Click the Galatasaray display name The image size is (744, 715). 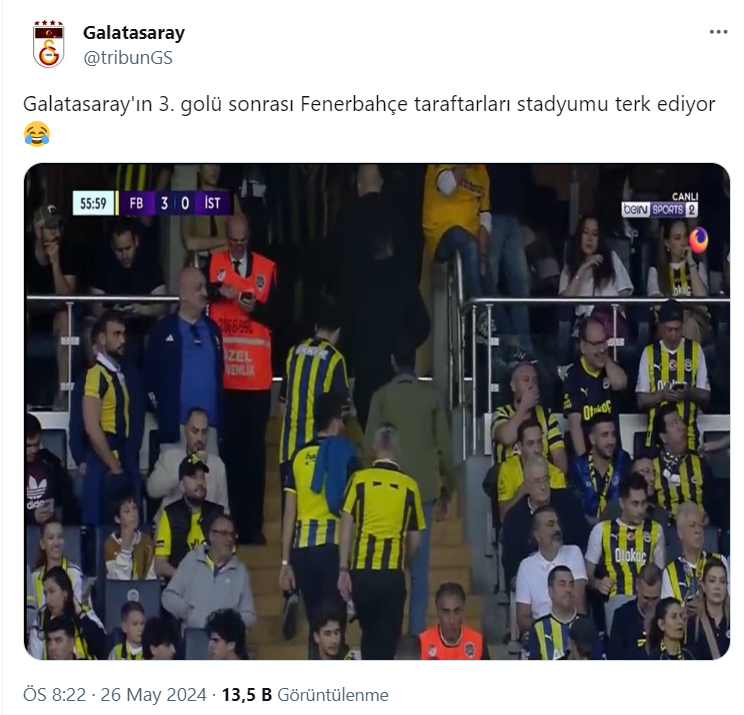tap(134, 33)
